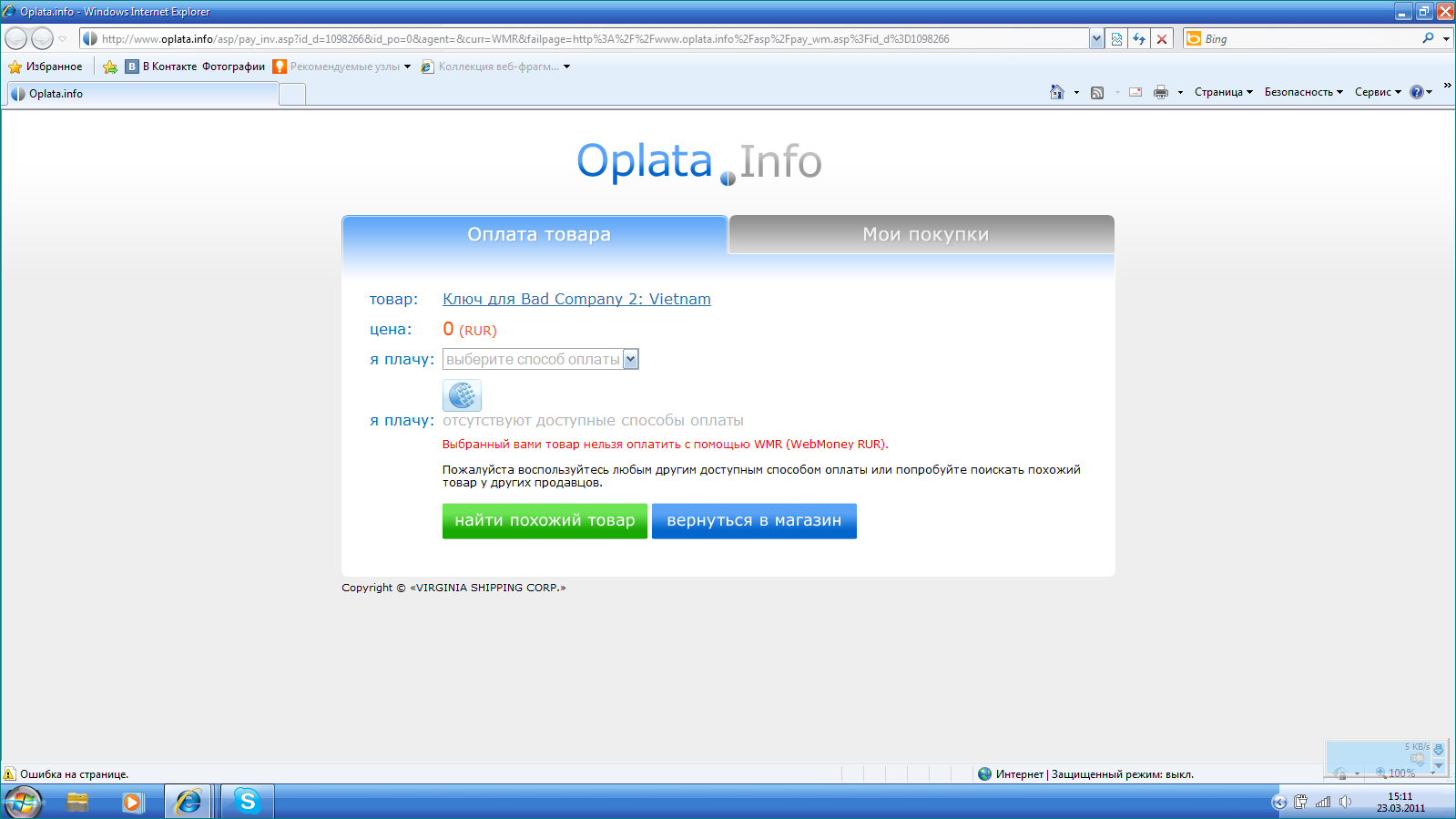Click the search magnifier icon
The width and height of the screenshot is (1456, 819).
[1428, 38]
